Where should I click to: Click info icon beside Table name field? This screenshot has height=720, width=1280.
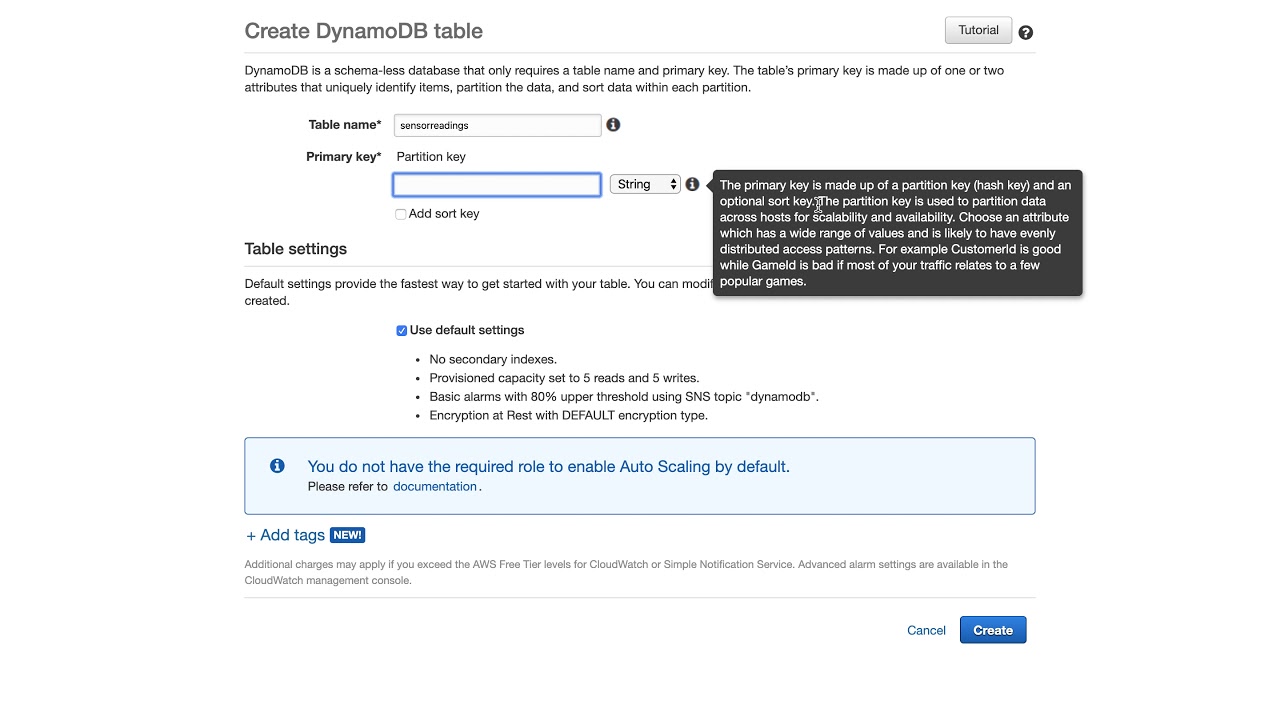(x=613, y=124)
